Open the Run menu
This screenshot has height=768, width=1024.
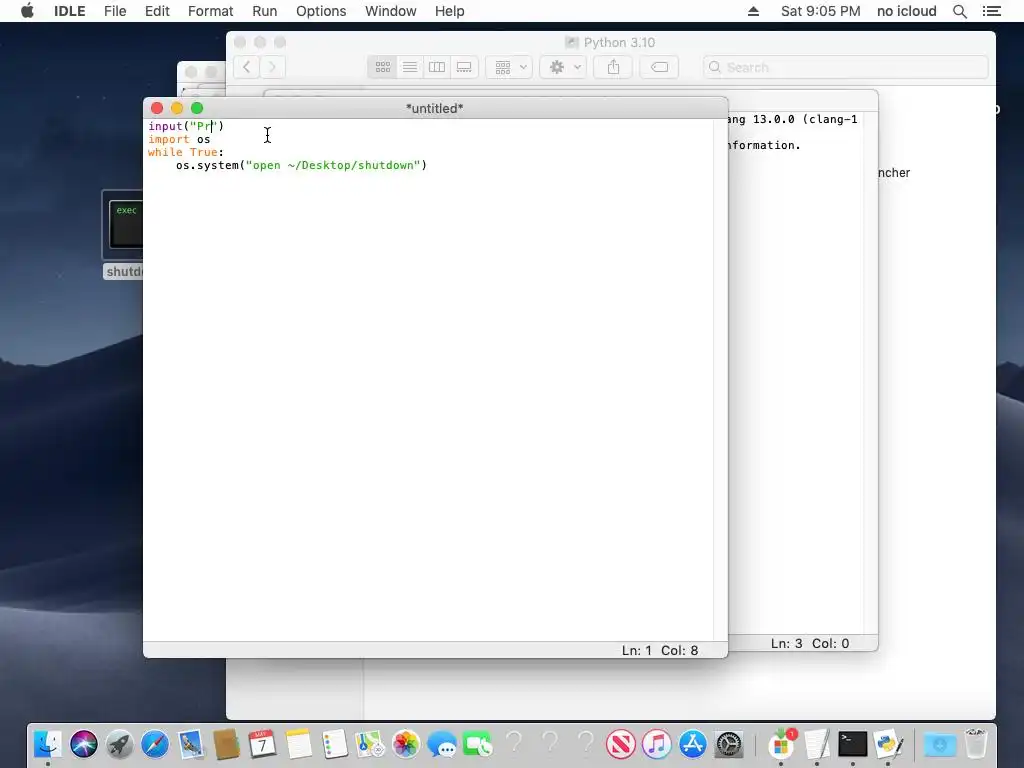(264, 11)
